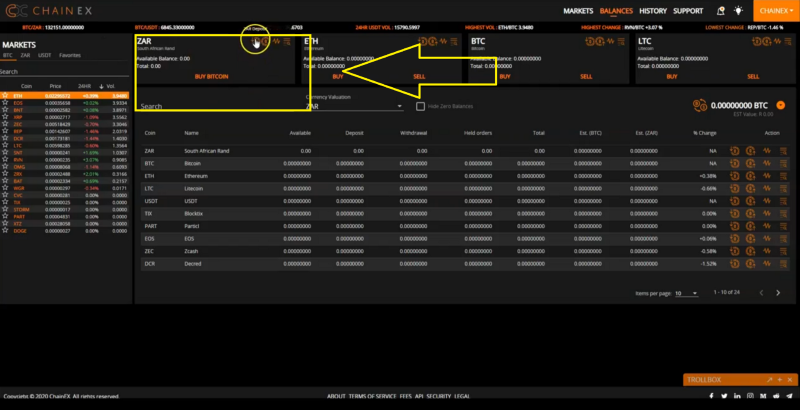The image size is (800, 410).
Task: Click trade icon in Litecoin table row
Action: pos(767,189)
